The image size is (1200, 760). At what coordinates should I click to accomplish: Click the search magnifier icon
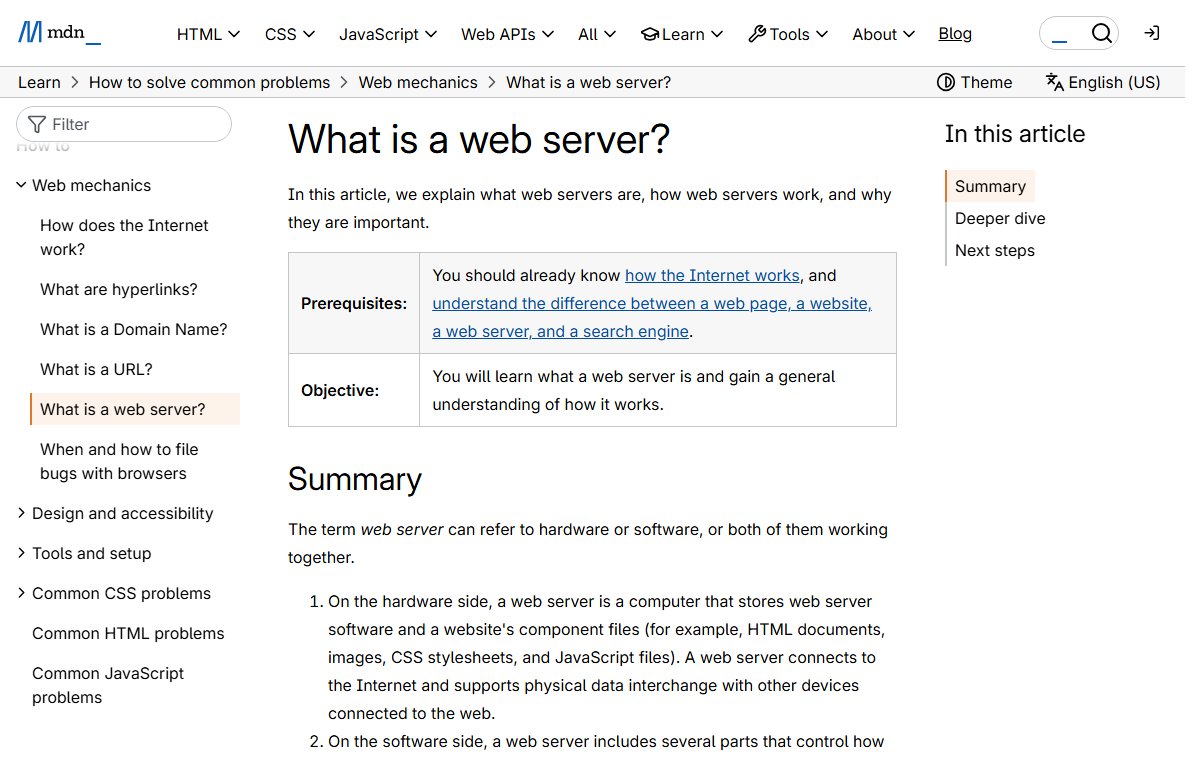pyautogui.click(x=1101, y=33)
